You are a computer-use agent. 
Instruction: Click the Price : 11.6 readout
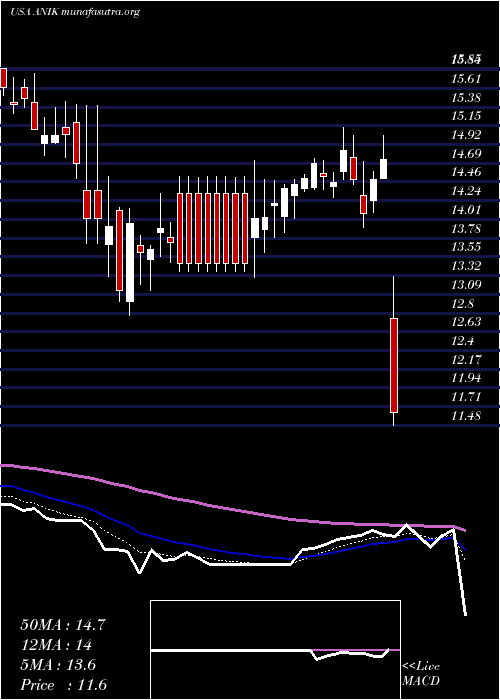click(63, 685)
